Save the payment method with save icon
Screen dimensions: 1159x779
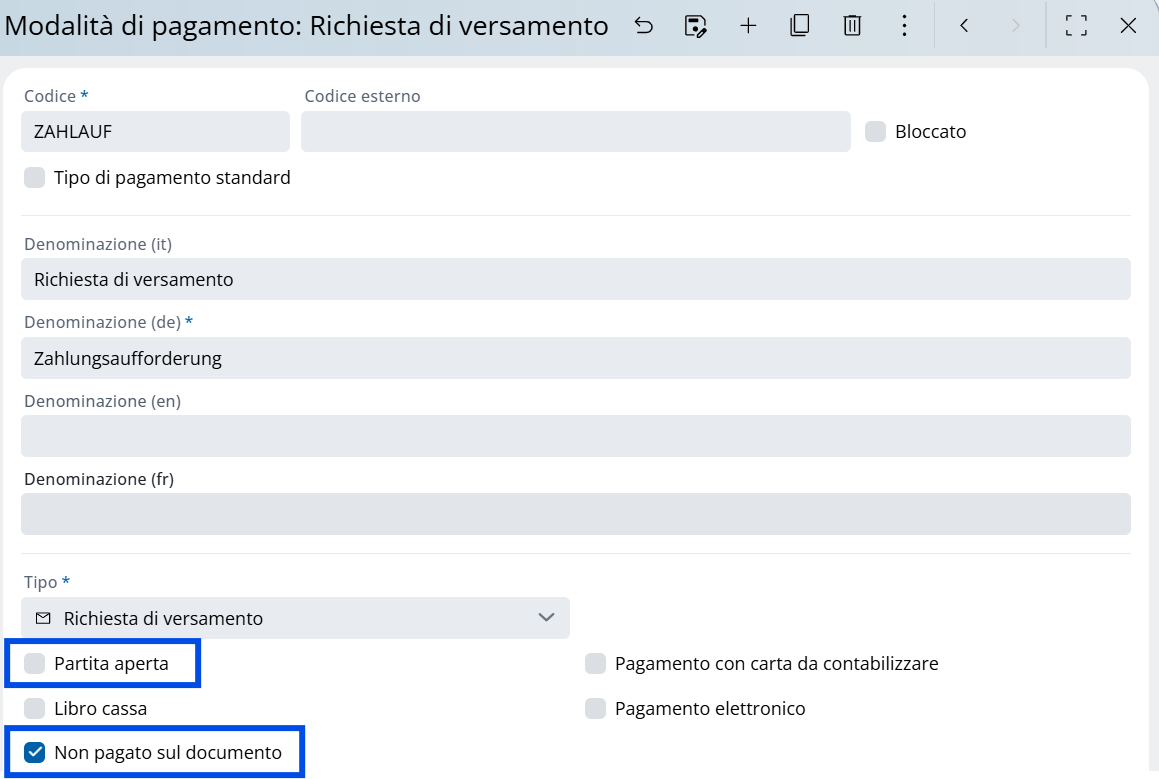[695, 26]
